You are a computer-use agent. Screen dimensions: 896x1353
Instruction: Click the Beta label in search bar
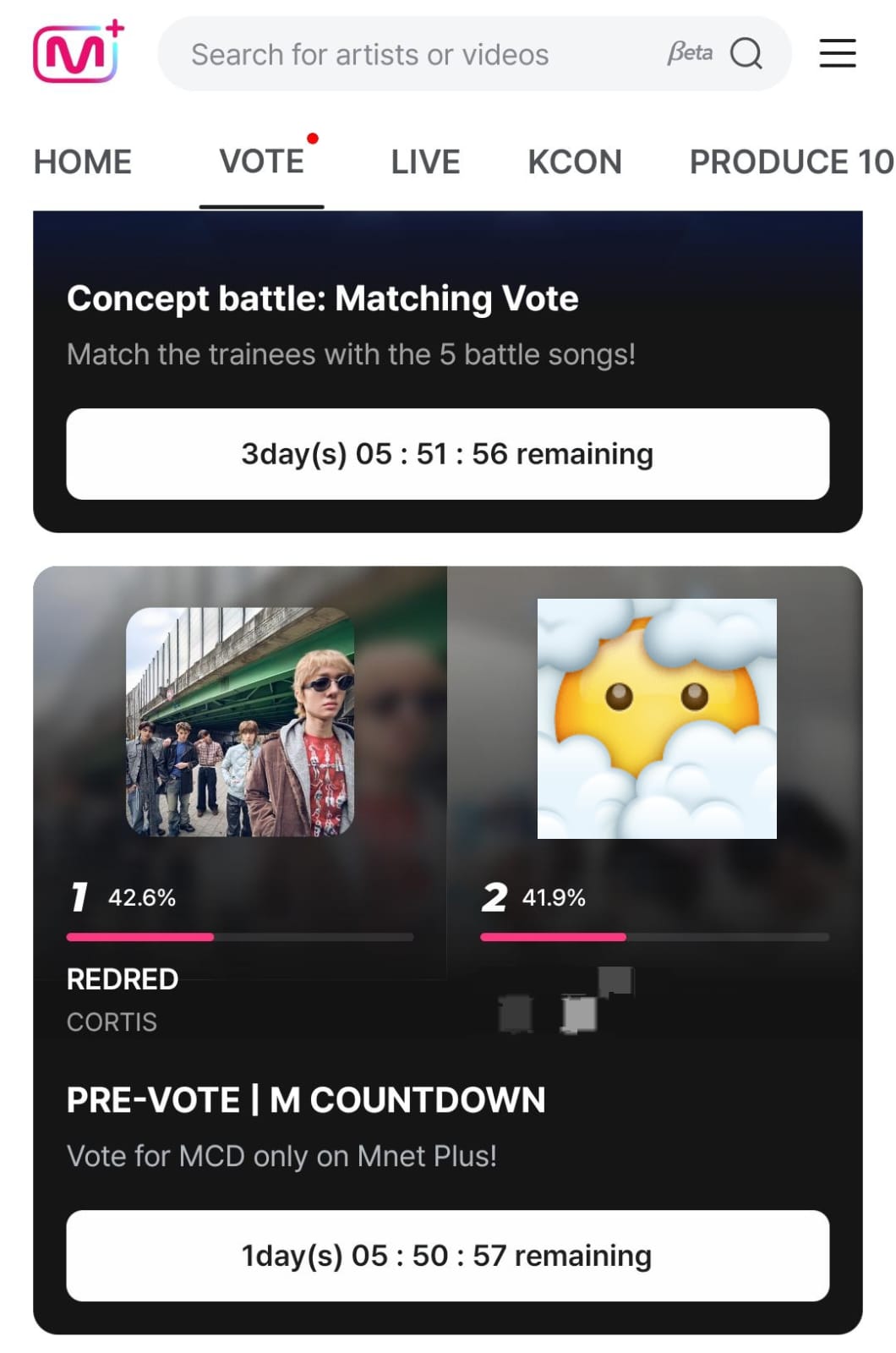click(690, 53)
